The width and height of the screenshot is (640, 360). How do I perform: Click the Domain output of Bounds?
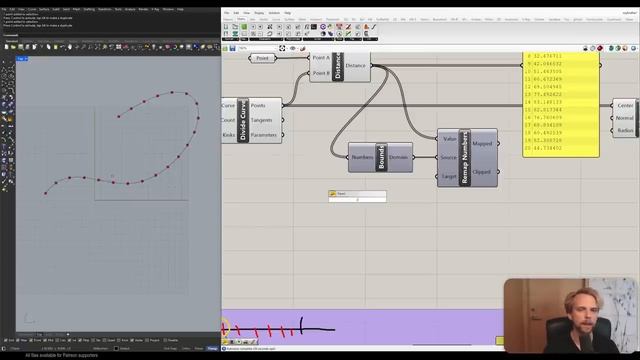coord(398,157)
